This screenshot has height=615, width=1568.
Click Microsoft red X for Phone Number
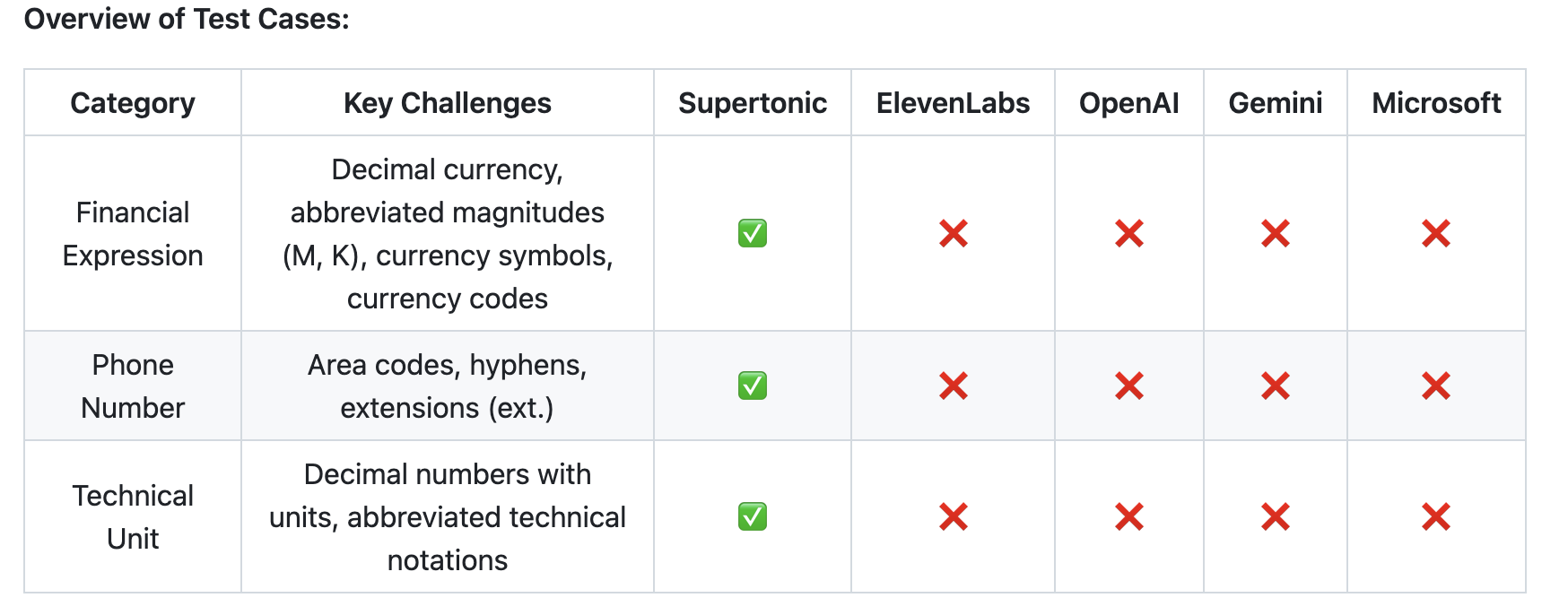(1435, 385)
